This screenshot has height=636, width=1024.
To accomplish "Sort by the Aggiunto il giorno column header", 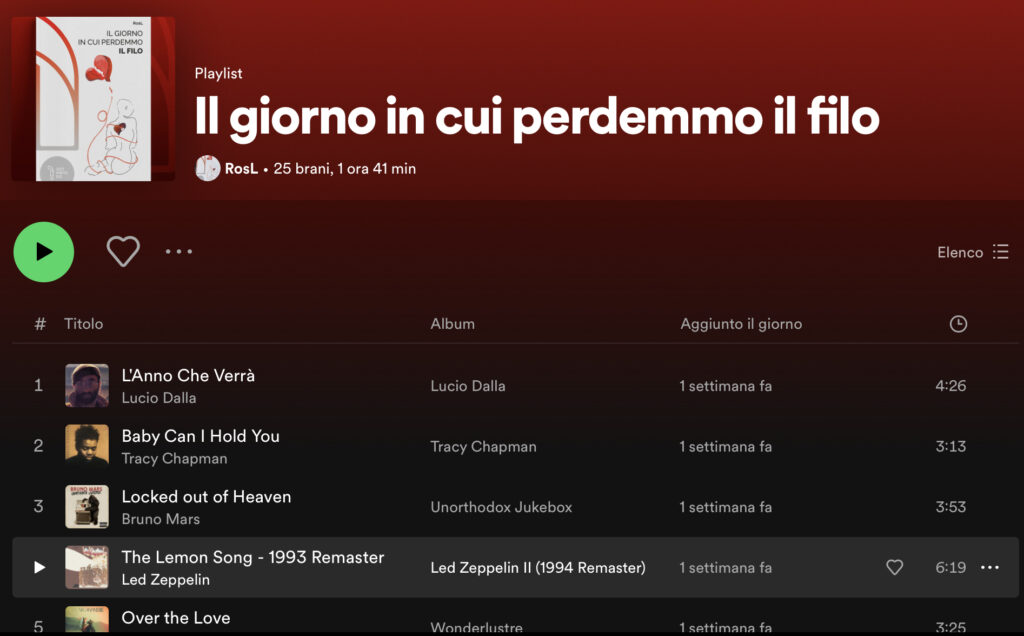I will click(x=741, y=324).
